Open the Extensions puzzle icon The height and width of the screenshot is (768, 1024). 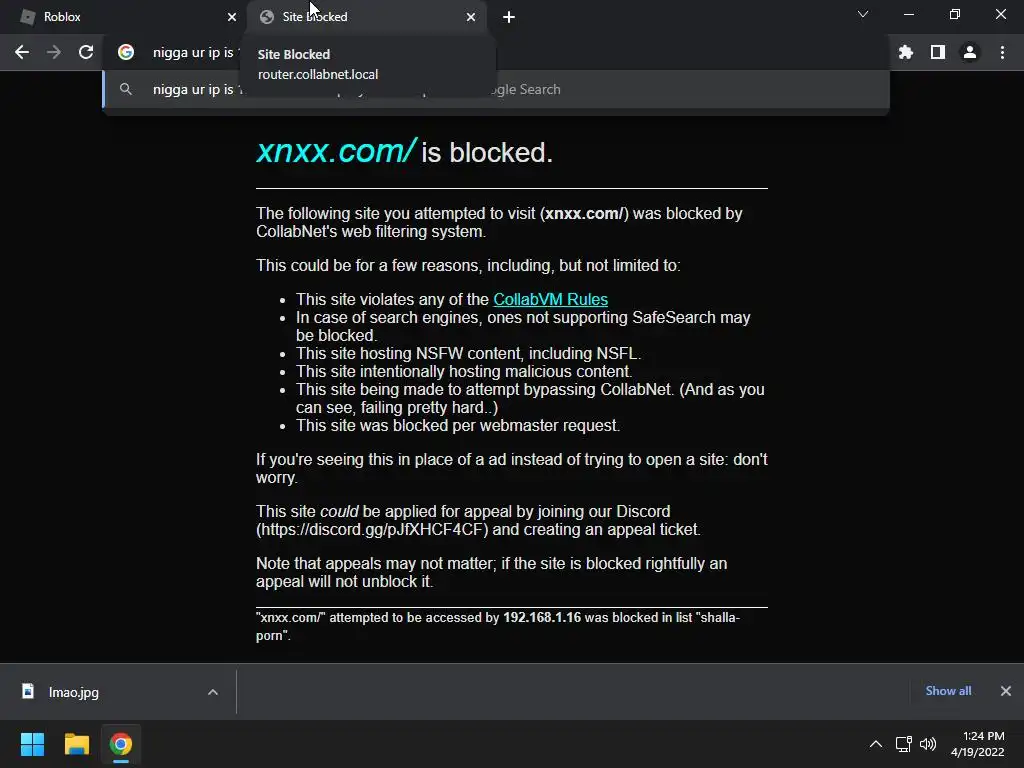905,52
